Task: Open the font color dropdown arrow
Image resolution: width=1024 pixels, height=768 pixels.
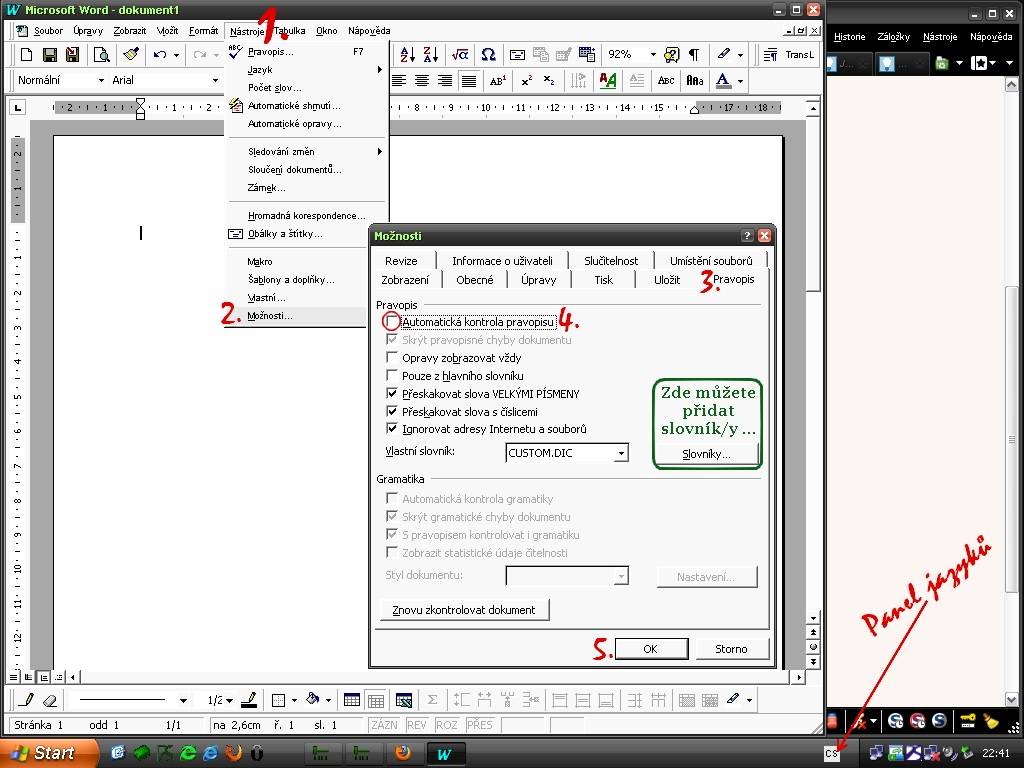Action: pyautogui.click(x=741, y=81)
